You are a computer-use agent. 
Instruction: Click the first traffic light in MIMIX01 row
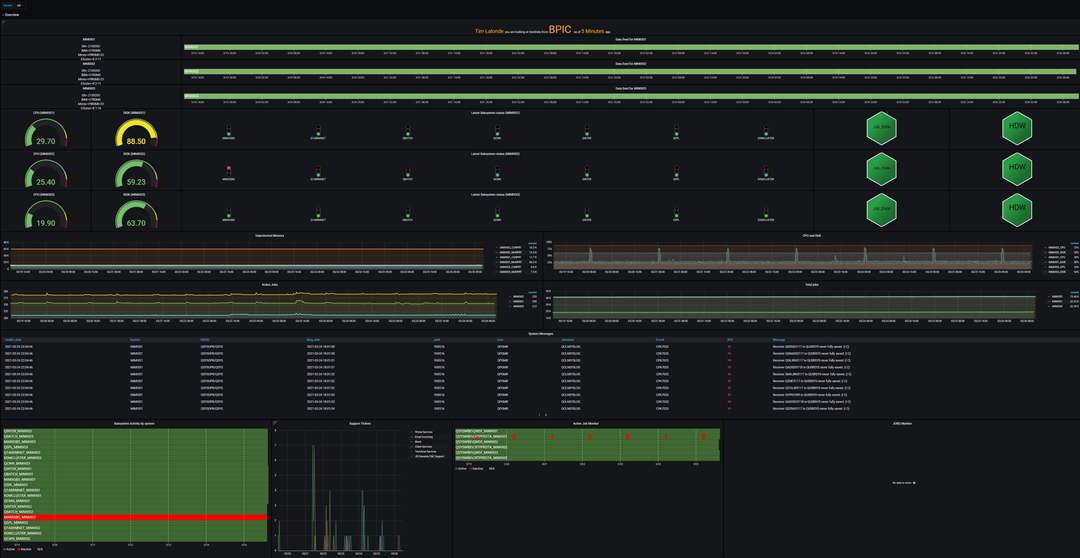click(228, 128)
